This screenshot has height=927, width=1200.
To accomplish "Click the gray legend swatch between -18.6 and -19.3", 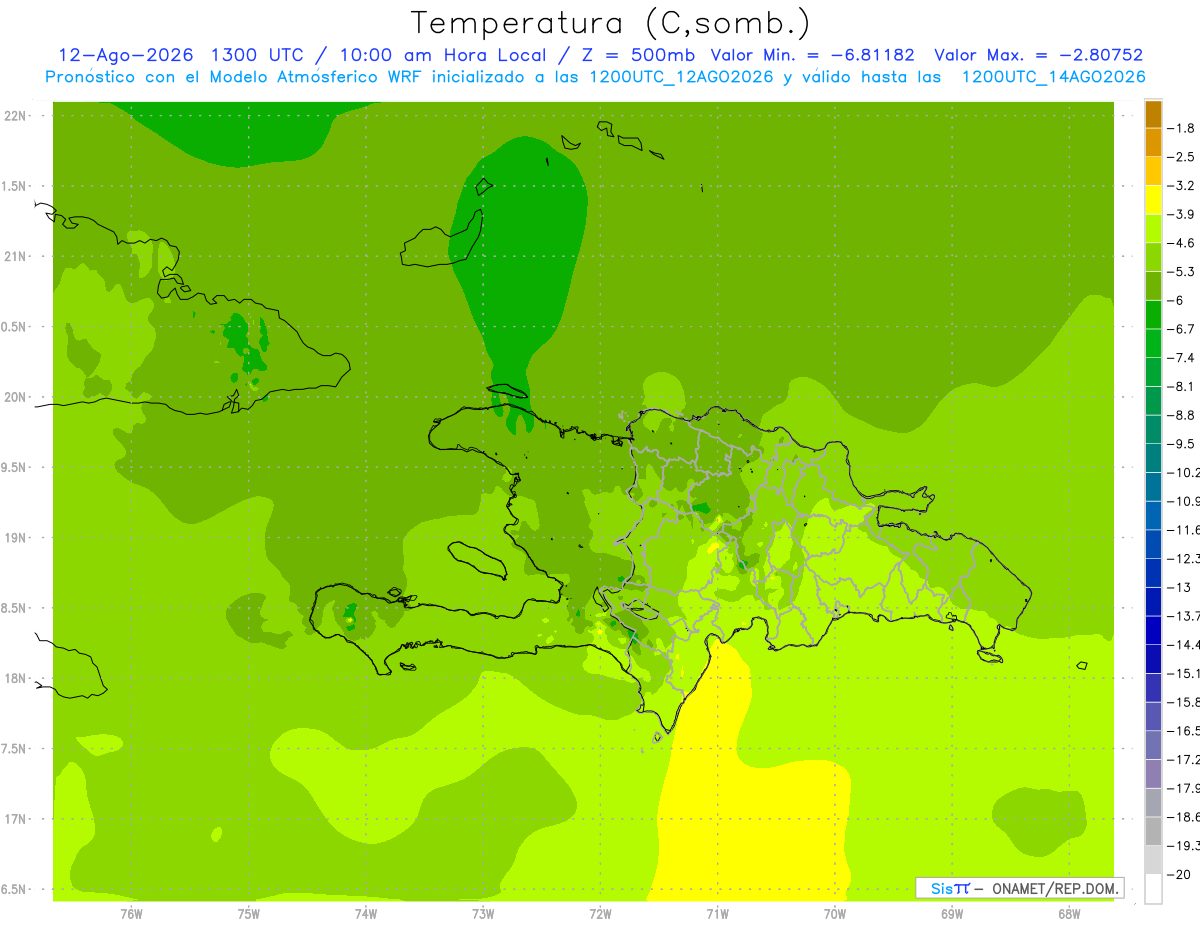I will [1153, 831].
